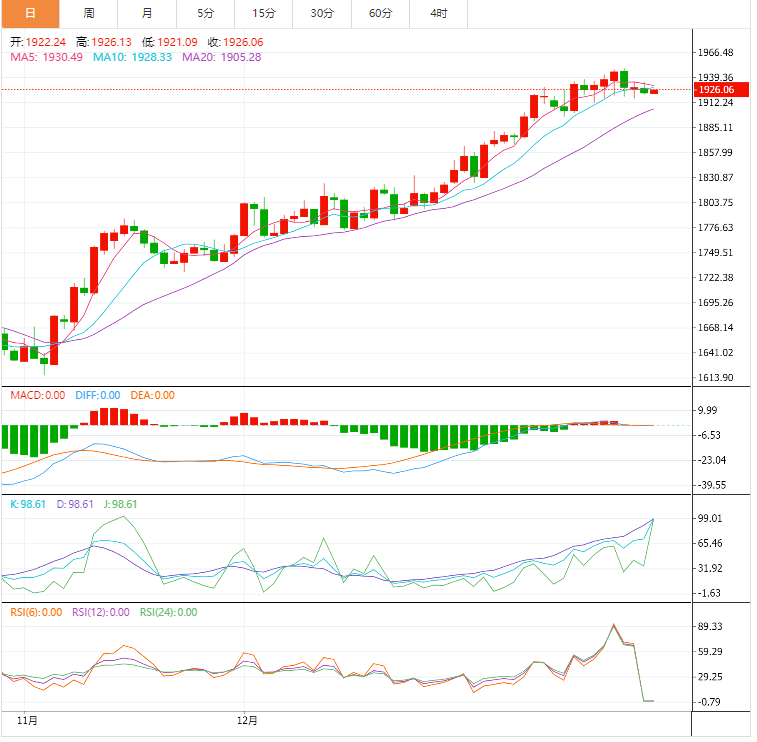Click the MACD indicator label
Screen dimensions: 757x742
[x=37, y=395]
